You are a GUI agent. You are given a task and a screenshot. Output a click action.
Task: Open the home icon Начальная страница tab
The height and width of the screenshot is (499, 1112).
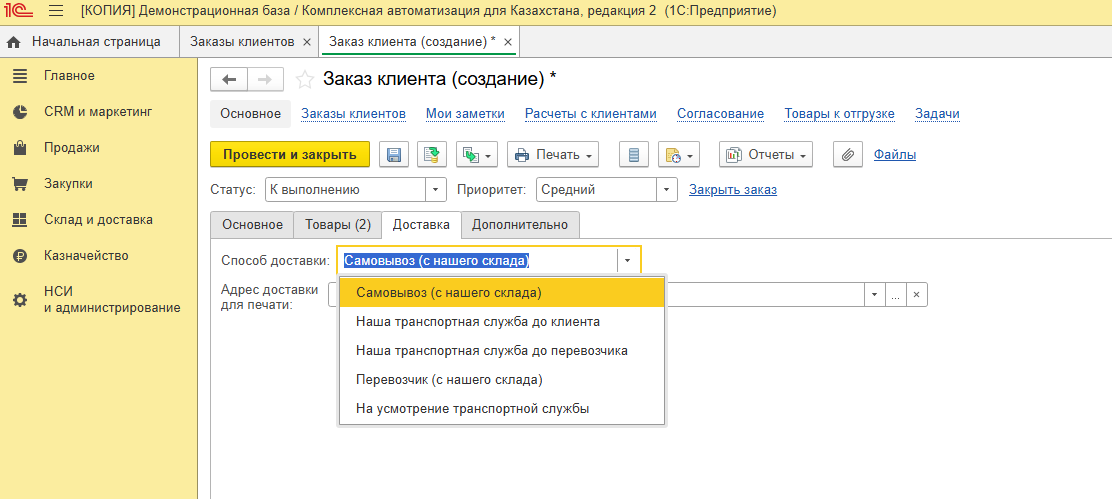point(85,42)
